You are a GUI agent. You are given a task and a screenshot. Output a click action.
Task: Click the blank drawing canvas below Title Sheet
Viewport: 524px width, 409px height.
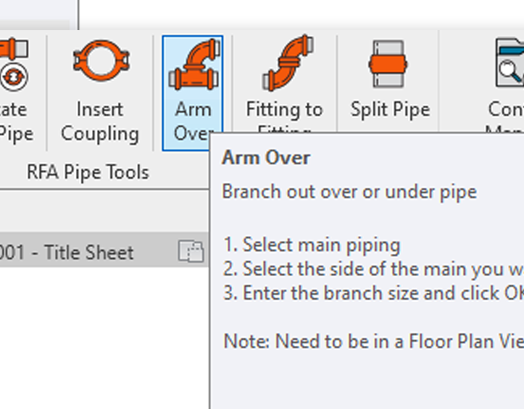pos(104,337)
